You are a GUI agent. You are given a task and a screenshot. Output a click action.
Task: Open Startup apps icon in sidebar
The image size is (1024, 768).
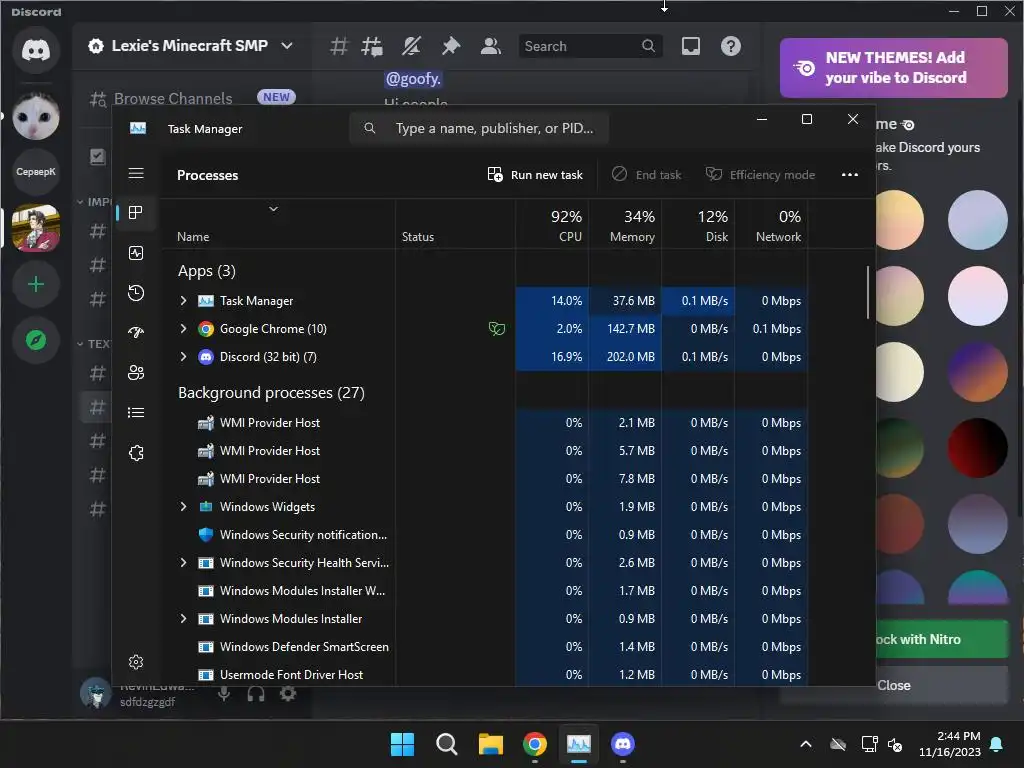136,332
